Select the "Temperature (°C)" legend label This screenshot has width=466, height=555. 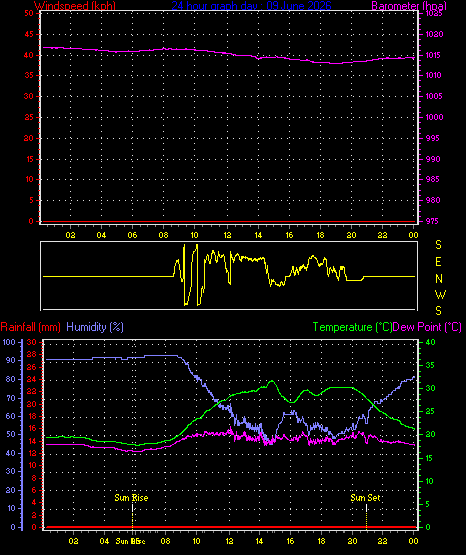[352, 327]
